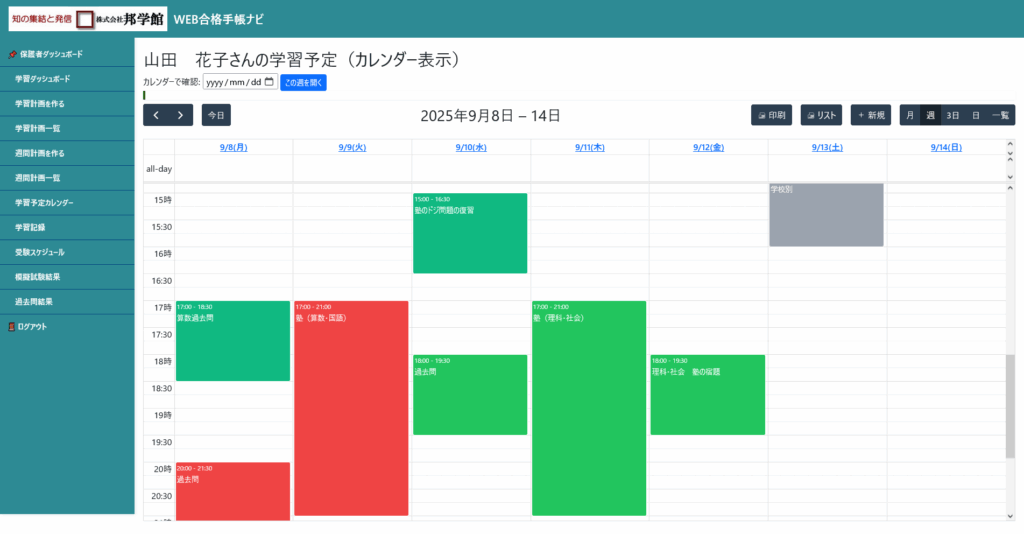1024x534 pixels.
Task: Click the 印刷 print button
Action: 771,115
